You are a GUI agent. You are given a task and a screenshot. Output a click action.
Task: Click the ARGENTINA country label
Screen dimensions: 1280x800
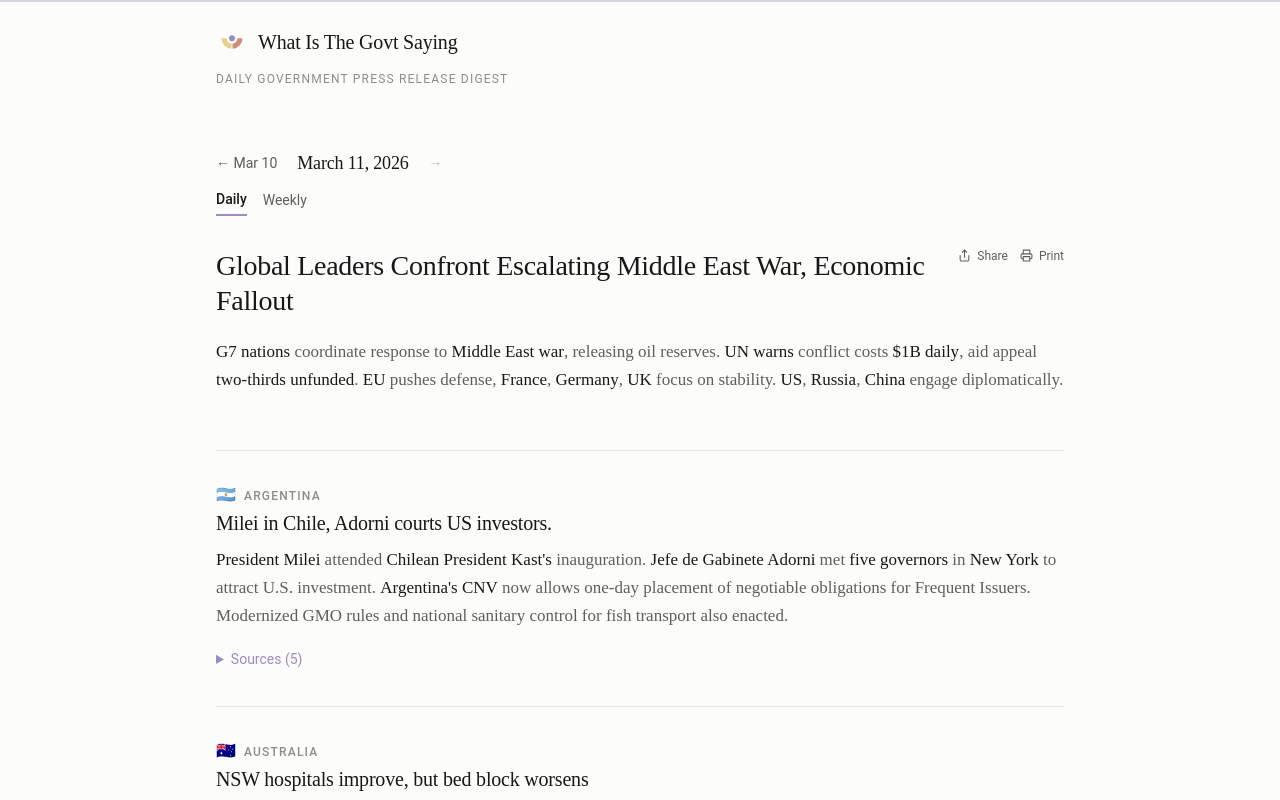click(282, 496)
